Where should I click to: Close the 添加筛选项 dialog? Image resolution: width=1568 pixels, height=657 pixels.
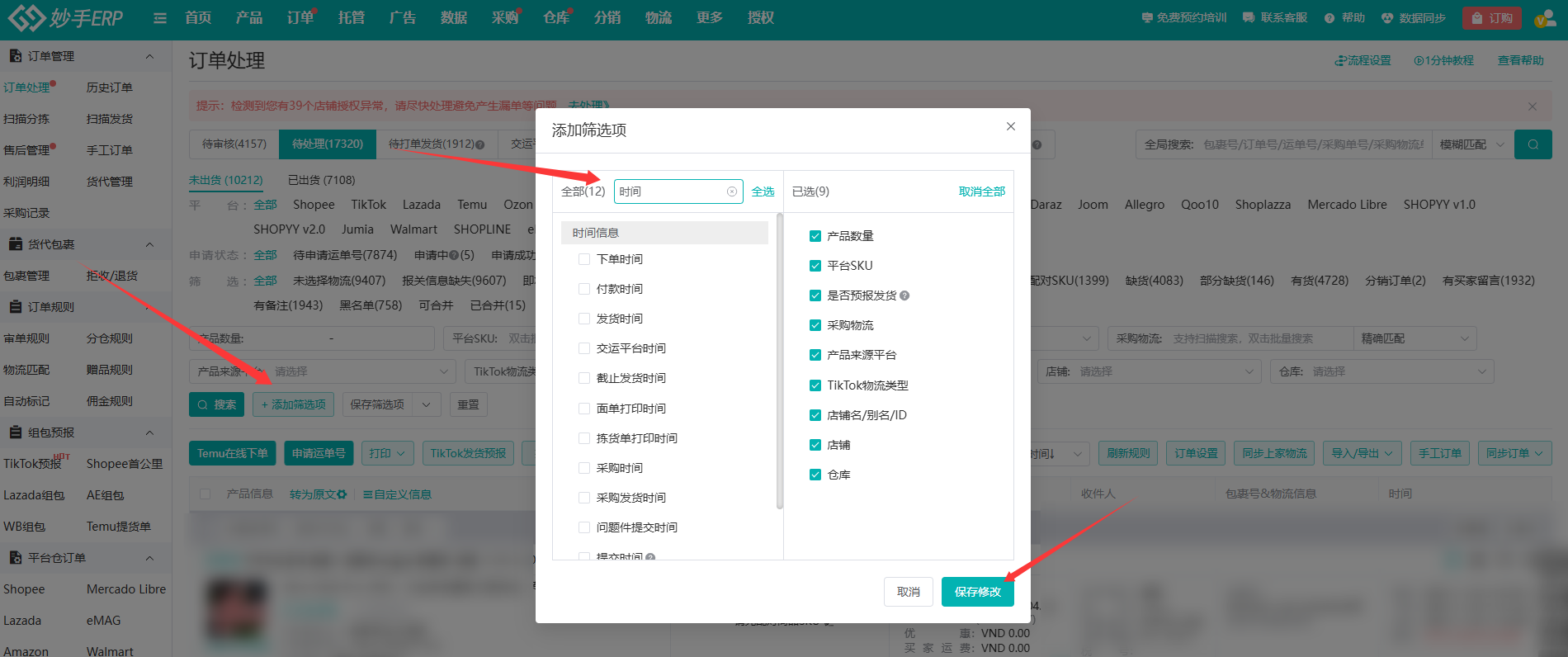(x=1010, y=126)
